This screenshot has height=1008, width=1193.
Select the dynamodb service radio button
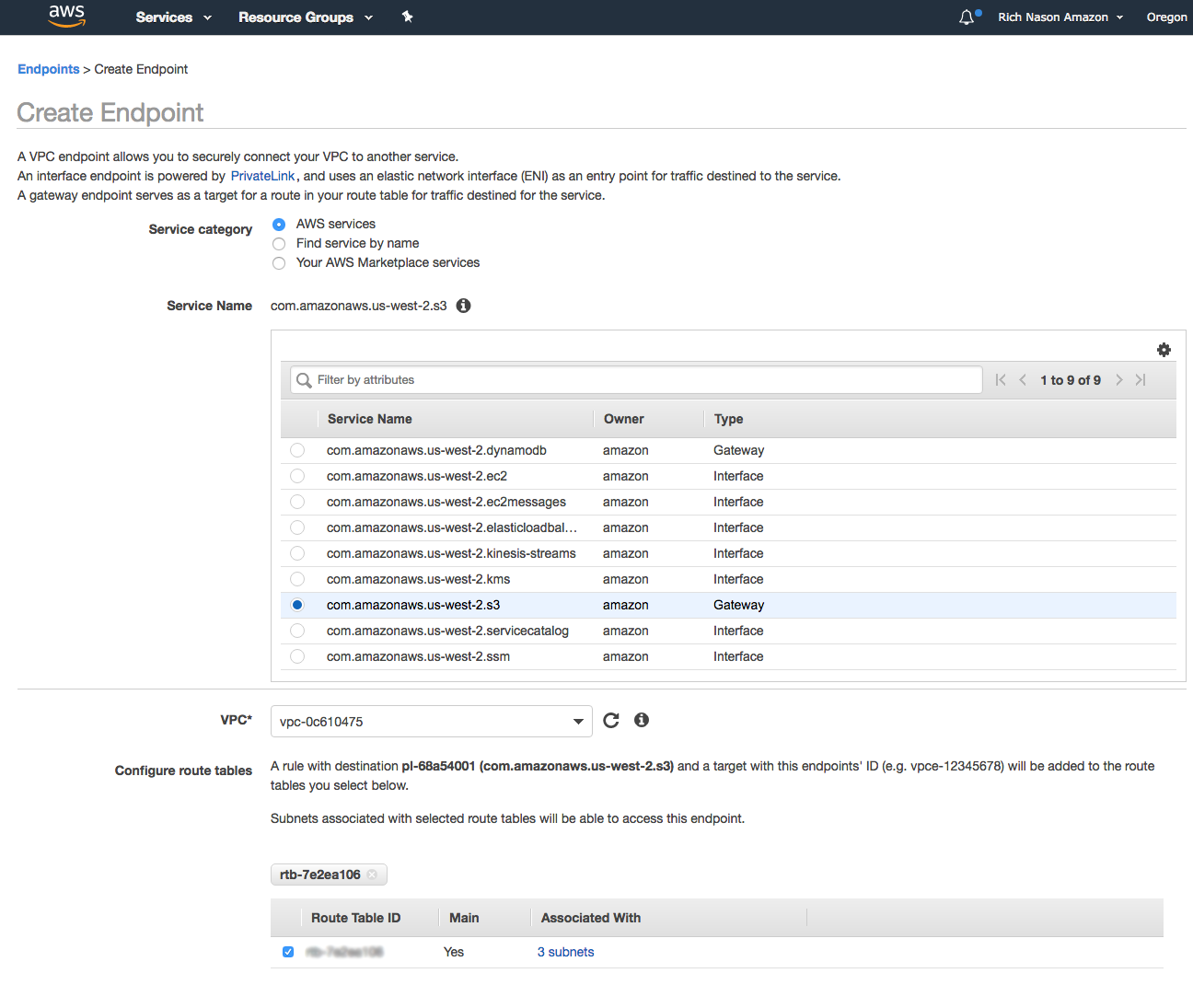[297, 450]
